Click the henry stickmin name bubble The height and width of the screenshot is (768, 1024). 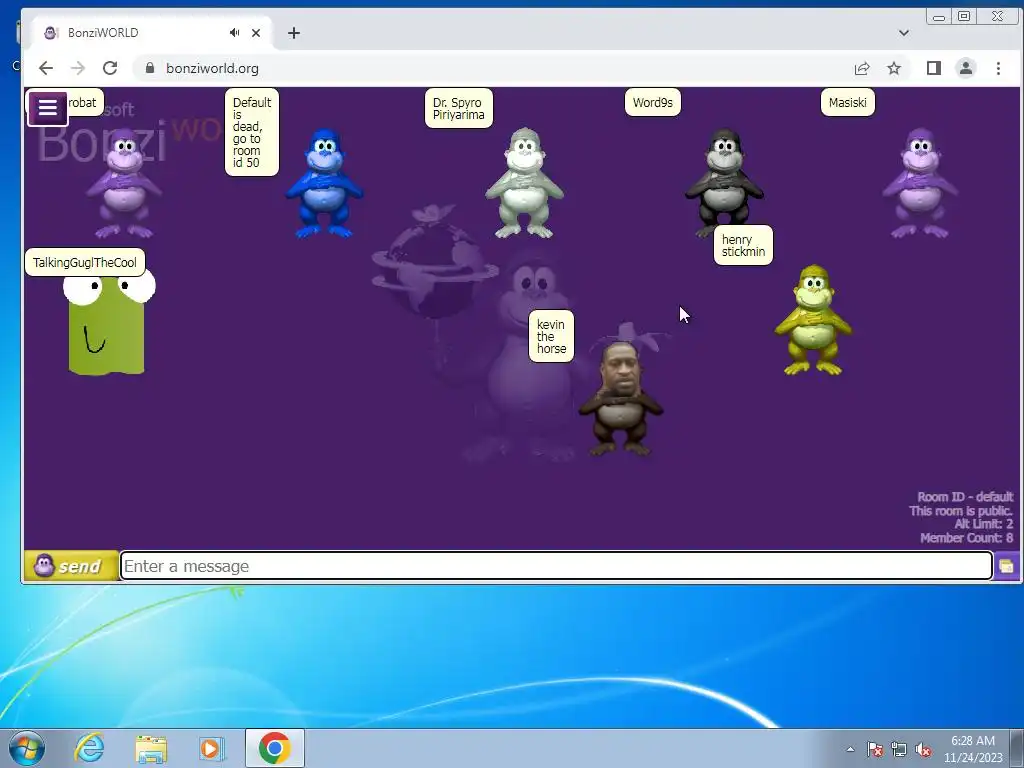743,246
